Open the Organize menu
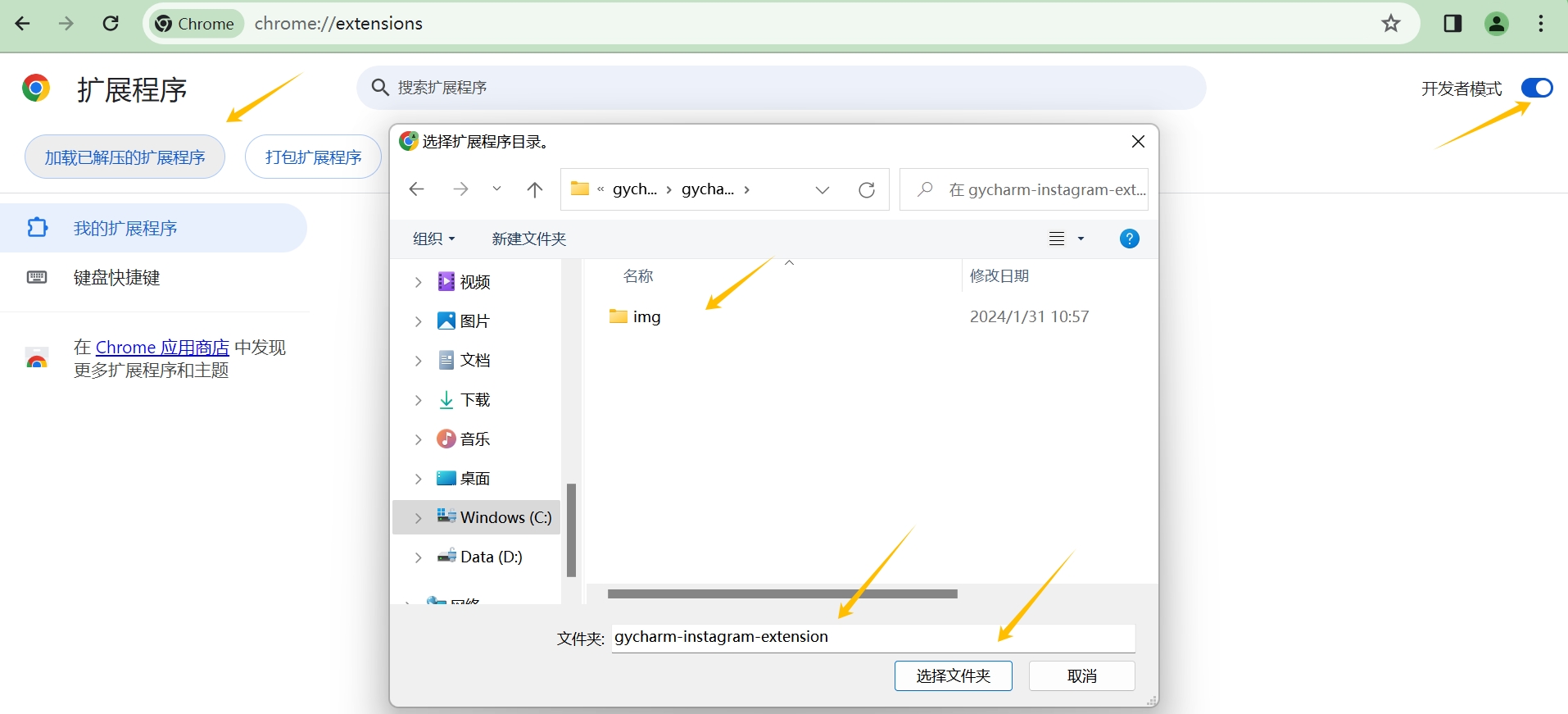The height and width of the screenshot is (714, 1568). [433, 239]
